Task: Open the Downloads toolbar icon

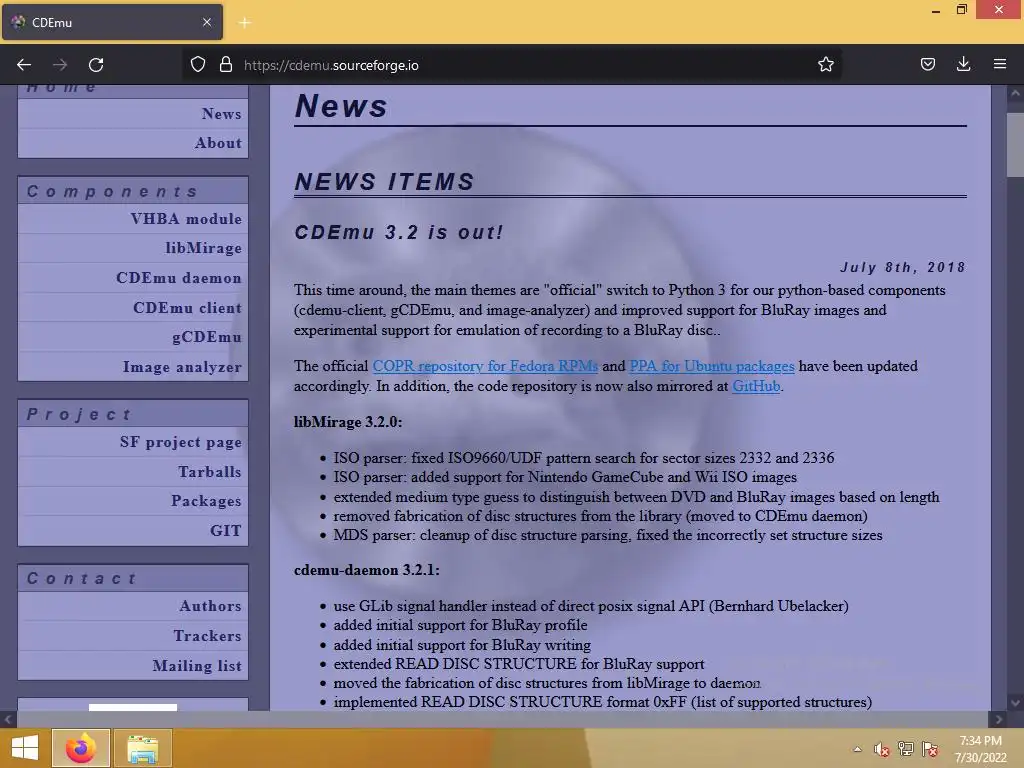Action: [963, 64]
